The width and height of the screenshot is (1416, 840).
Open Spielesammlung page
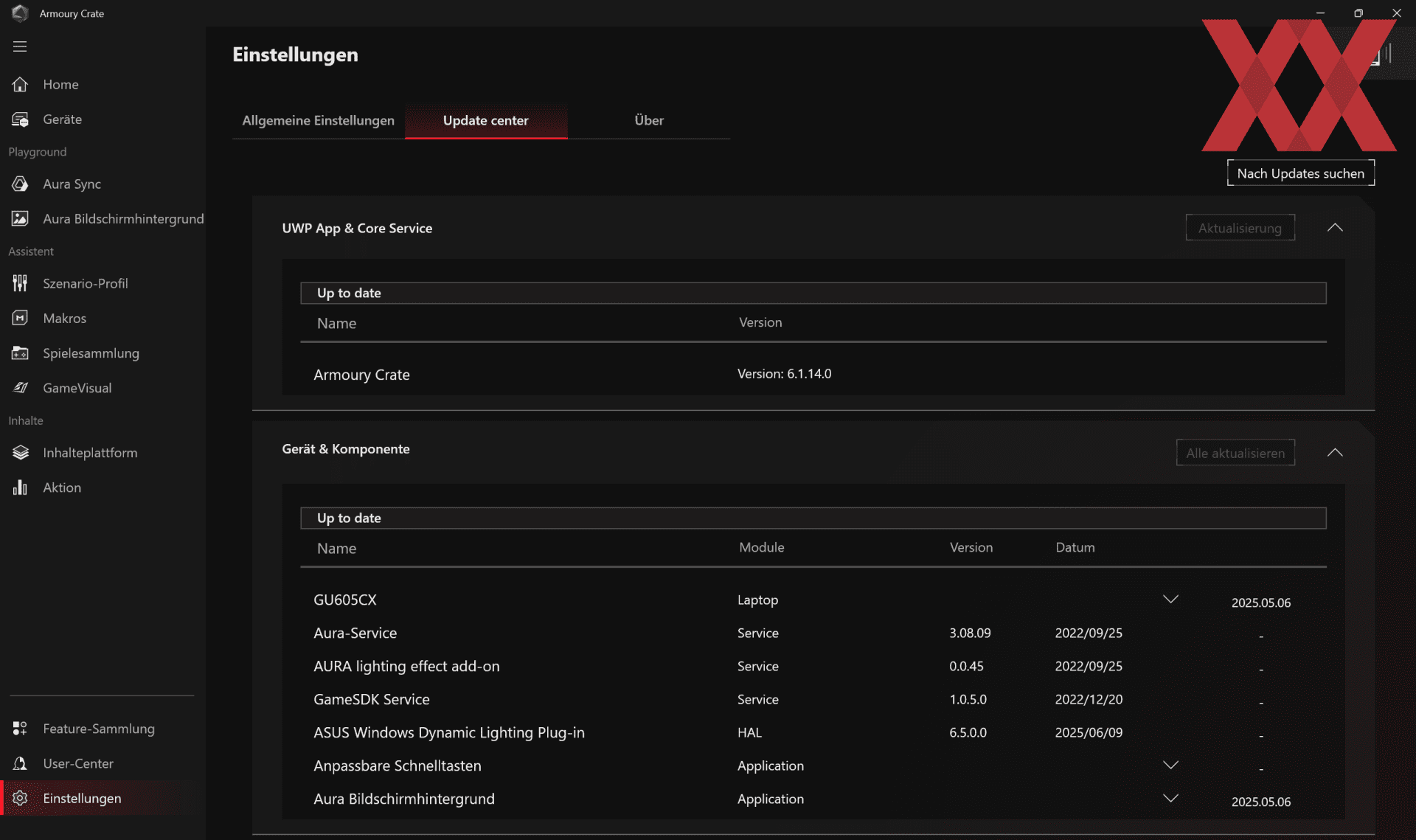(91, 353)
